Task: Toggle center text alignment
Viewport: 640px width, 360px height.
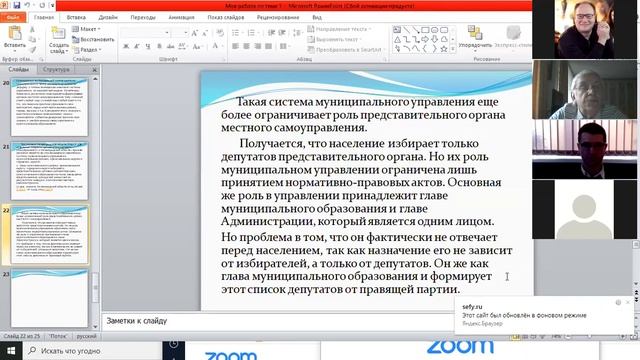Action: 247,46
